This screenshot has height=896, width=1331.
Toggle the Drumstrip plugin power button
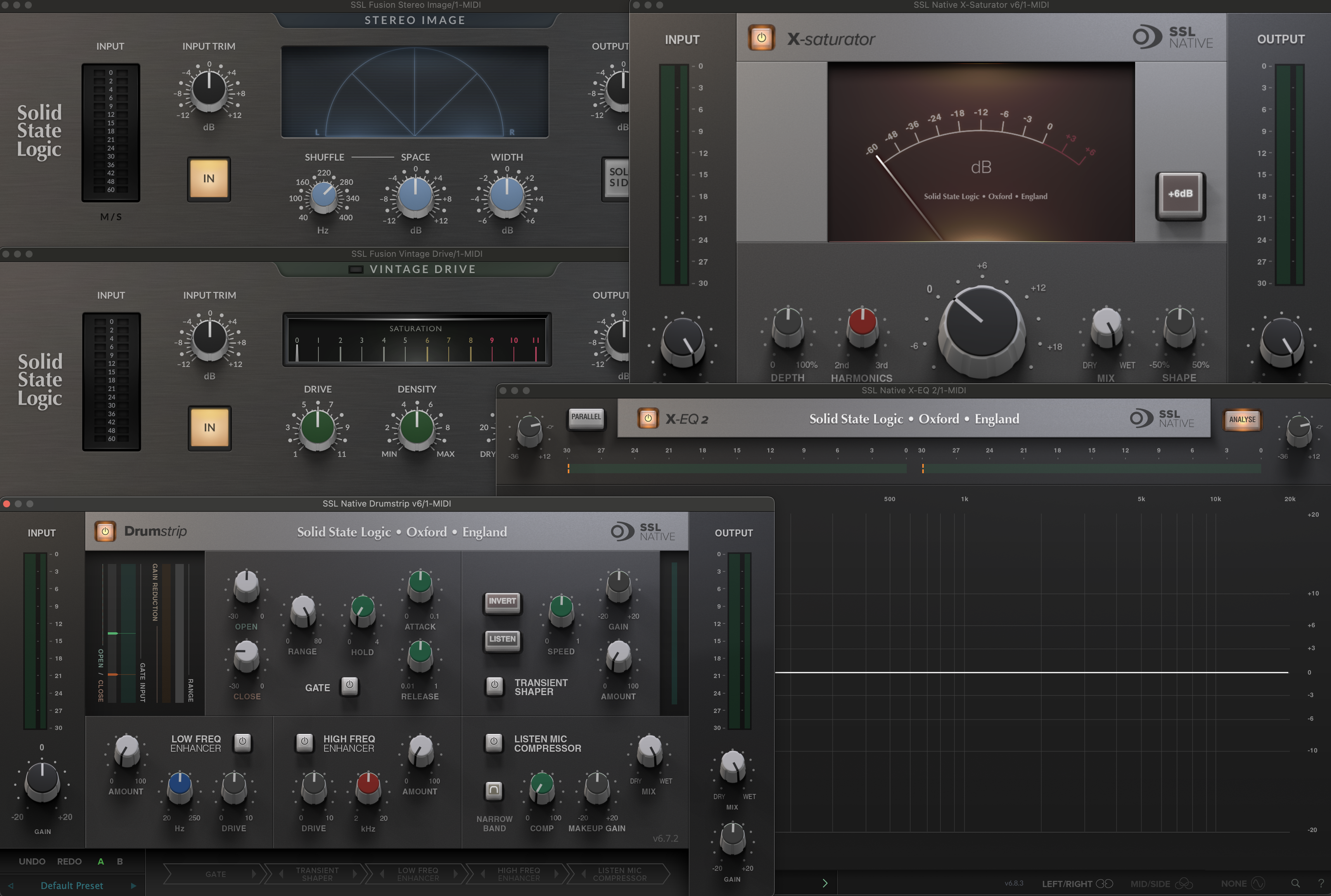pyautogui.click(x=105, y=531)
